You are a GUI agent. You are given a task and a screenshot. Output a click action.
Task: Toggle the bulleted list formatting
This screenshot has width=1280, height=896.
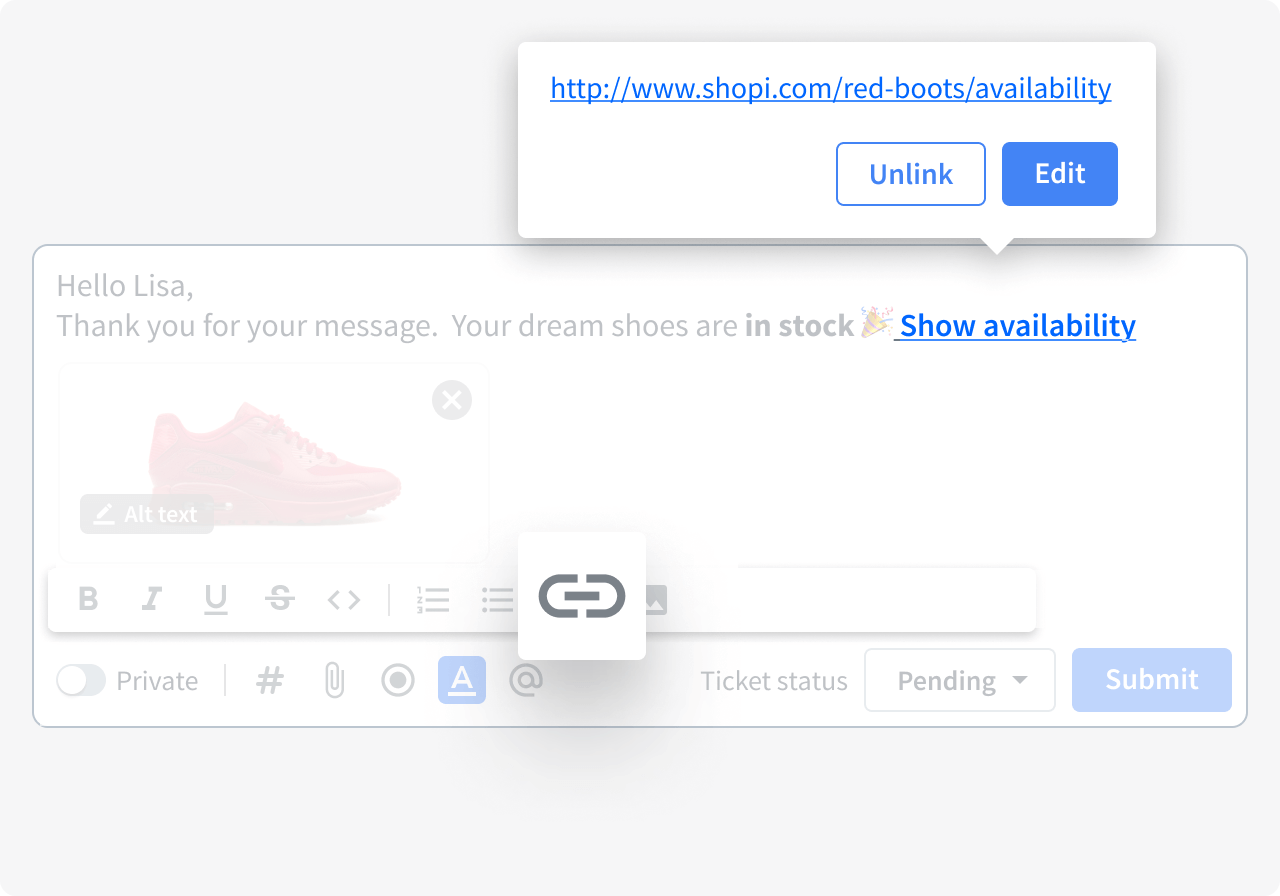pos(497,598)
